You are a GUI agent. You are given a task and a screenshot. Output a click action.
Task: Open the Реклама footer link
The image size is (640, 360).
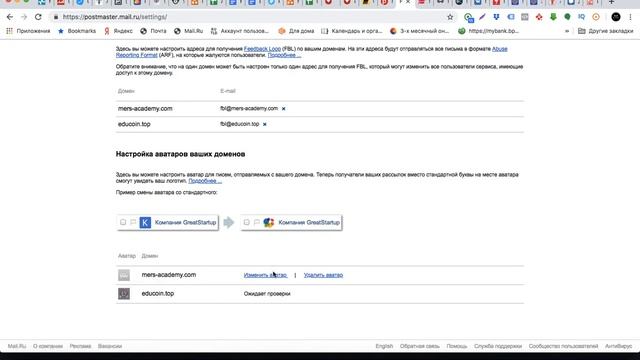(80, 346)
